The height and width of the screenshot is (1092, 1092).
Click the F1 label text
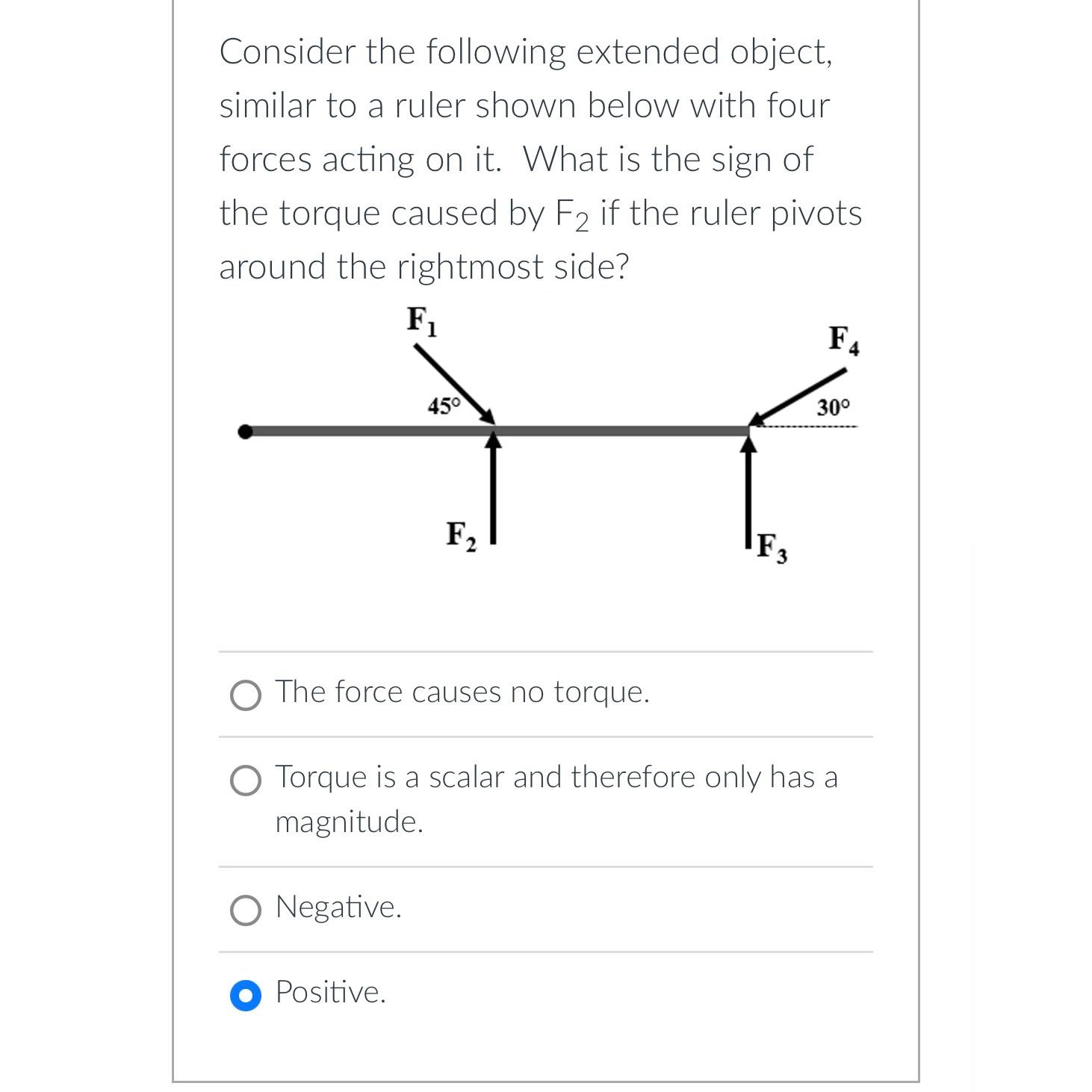(419, 323)
